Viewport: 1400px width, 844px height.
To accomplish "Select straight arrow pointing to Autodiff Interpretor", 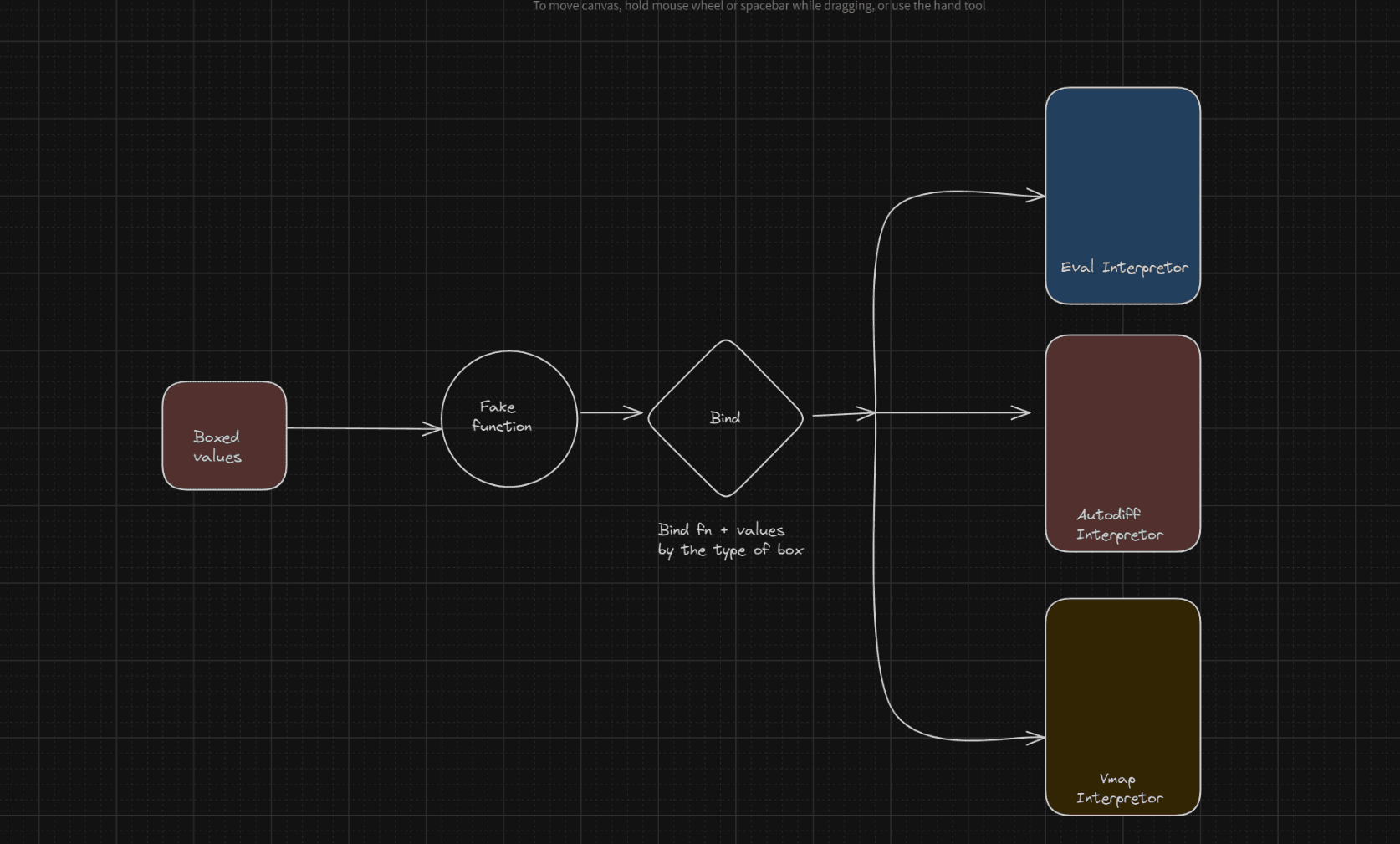I will 953,412.
